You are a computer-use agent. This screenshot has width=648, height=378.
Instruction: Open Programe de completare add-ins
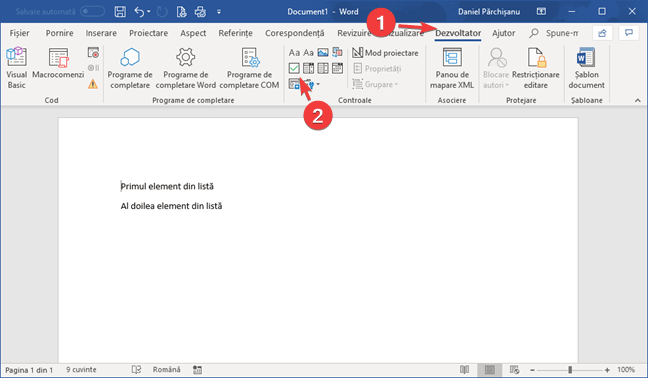pyautogui.click(x=130, y=68)
